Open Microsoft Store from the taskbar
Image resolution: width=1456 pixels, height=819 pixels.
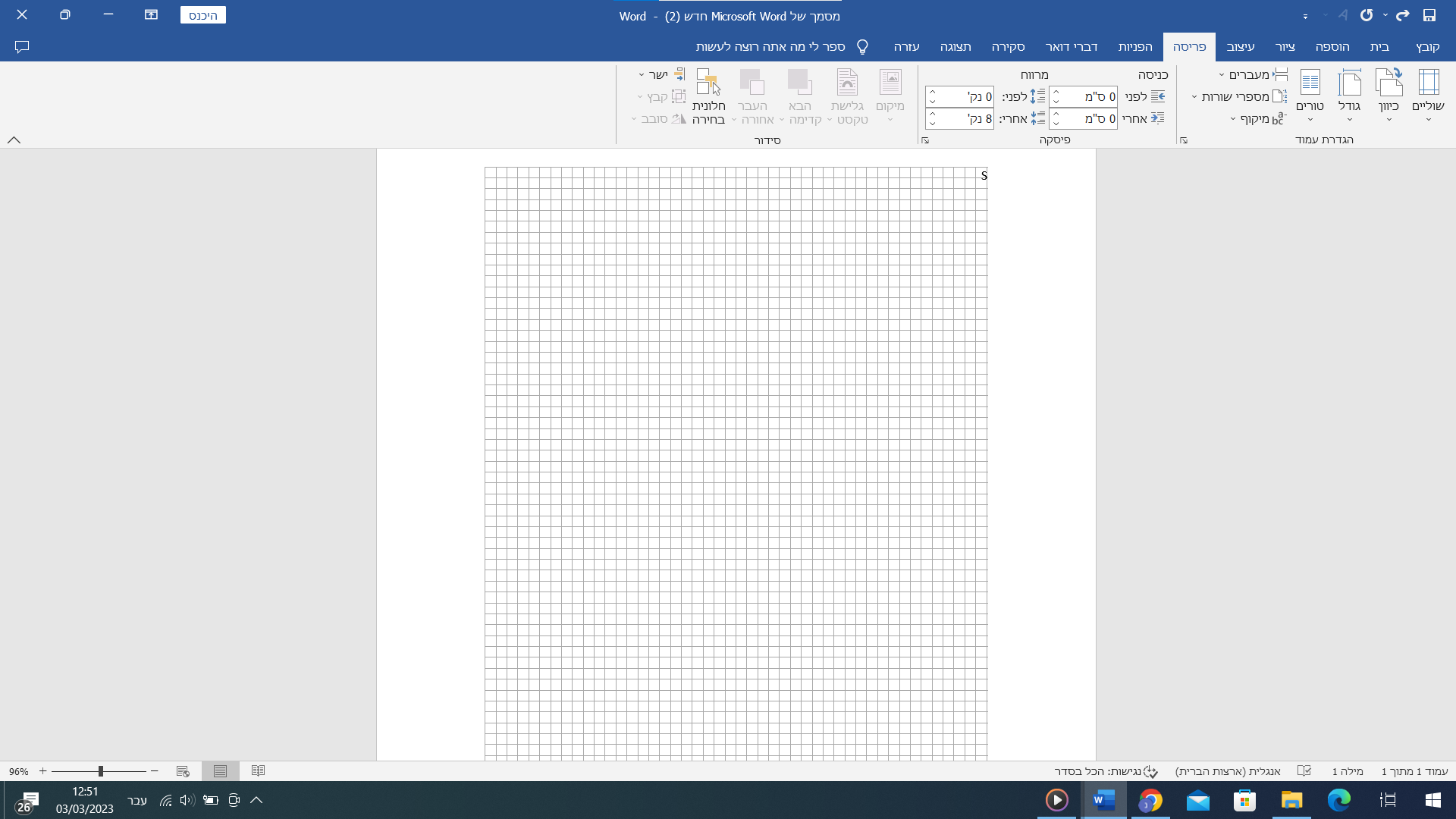pyautogui.click(x=1244, y=800)
